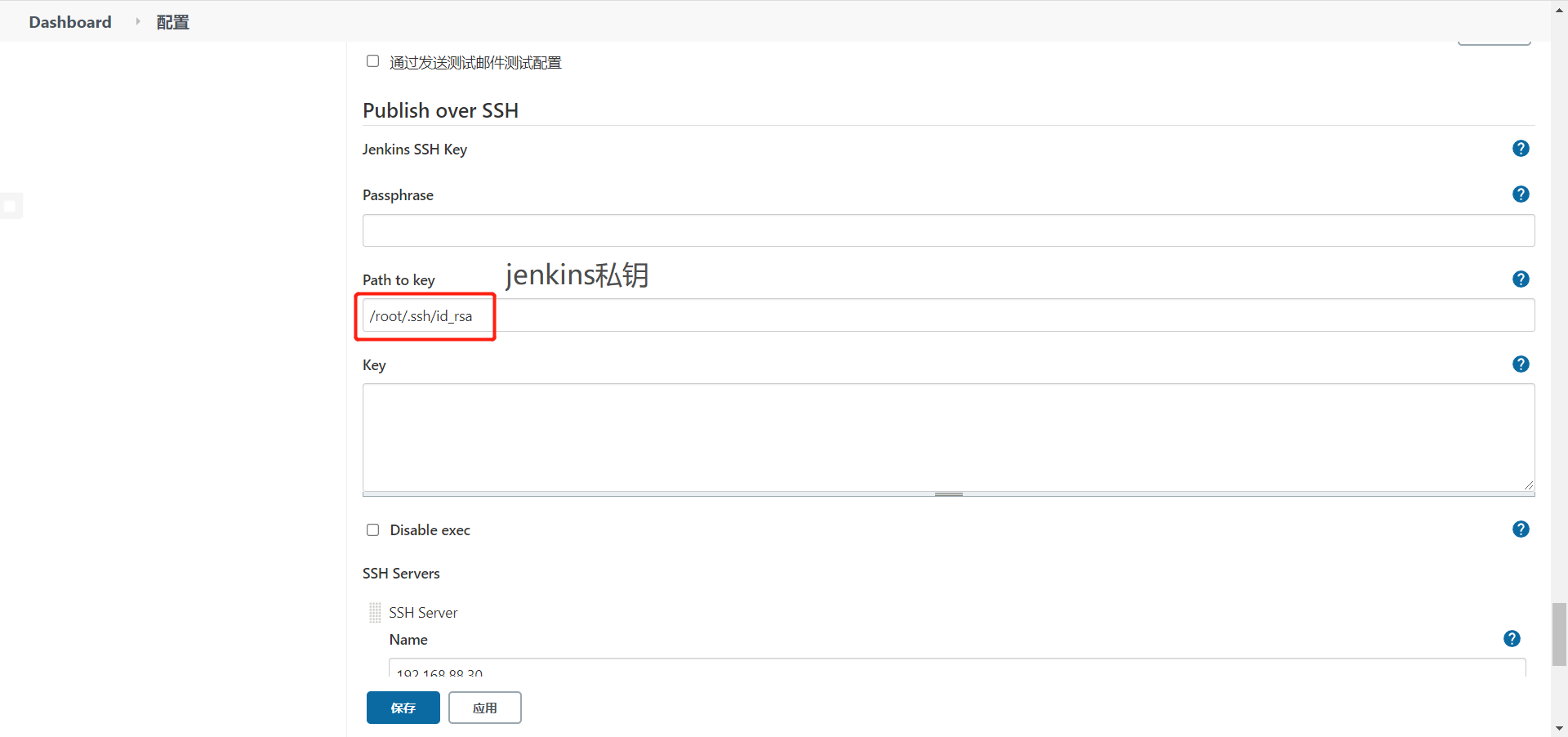
Task: Expand the Dashboard breadcrumb arrow
Action: point(137,22)
